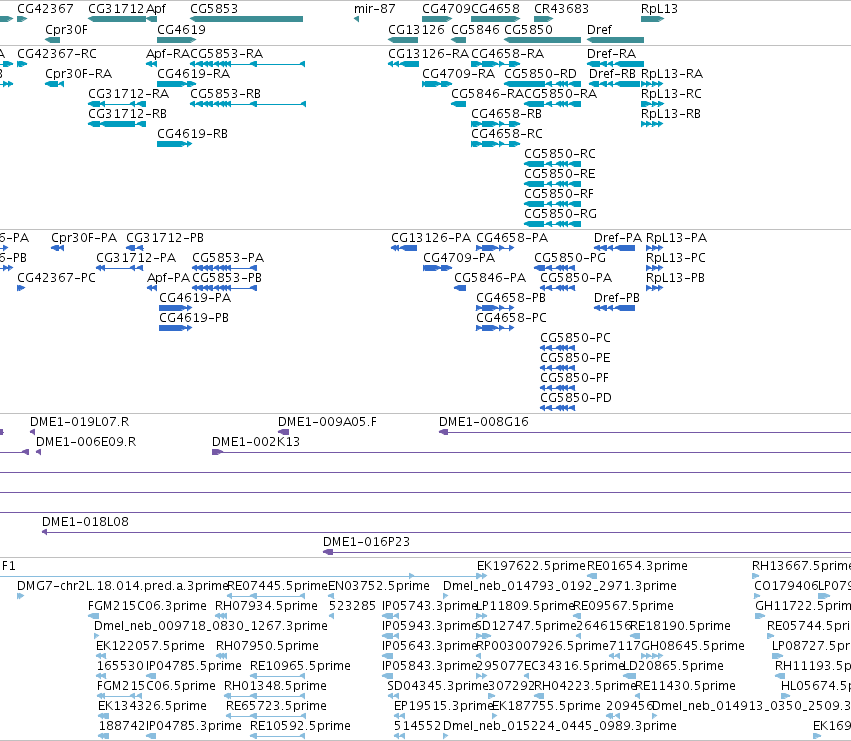Select EST label RH01348.5prime

click(x=275, y=687)
